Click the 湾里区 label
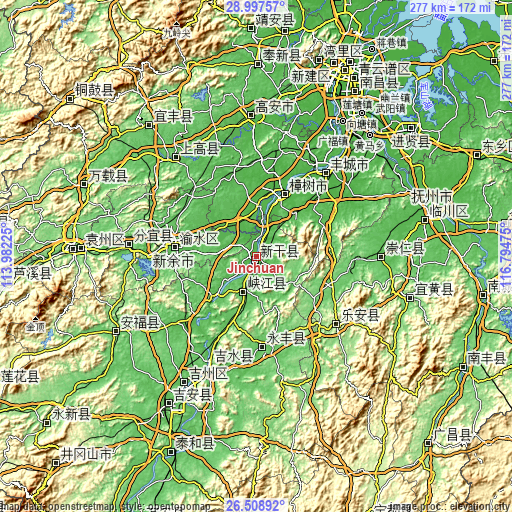Viewport: 512px width, 512px height. point(343,52)
